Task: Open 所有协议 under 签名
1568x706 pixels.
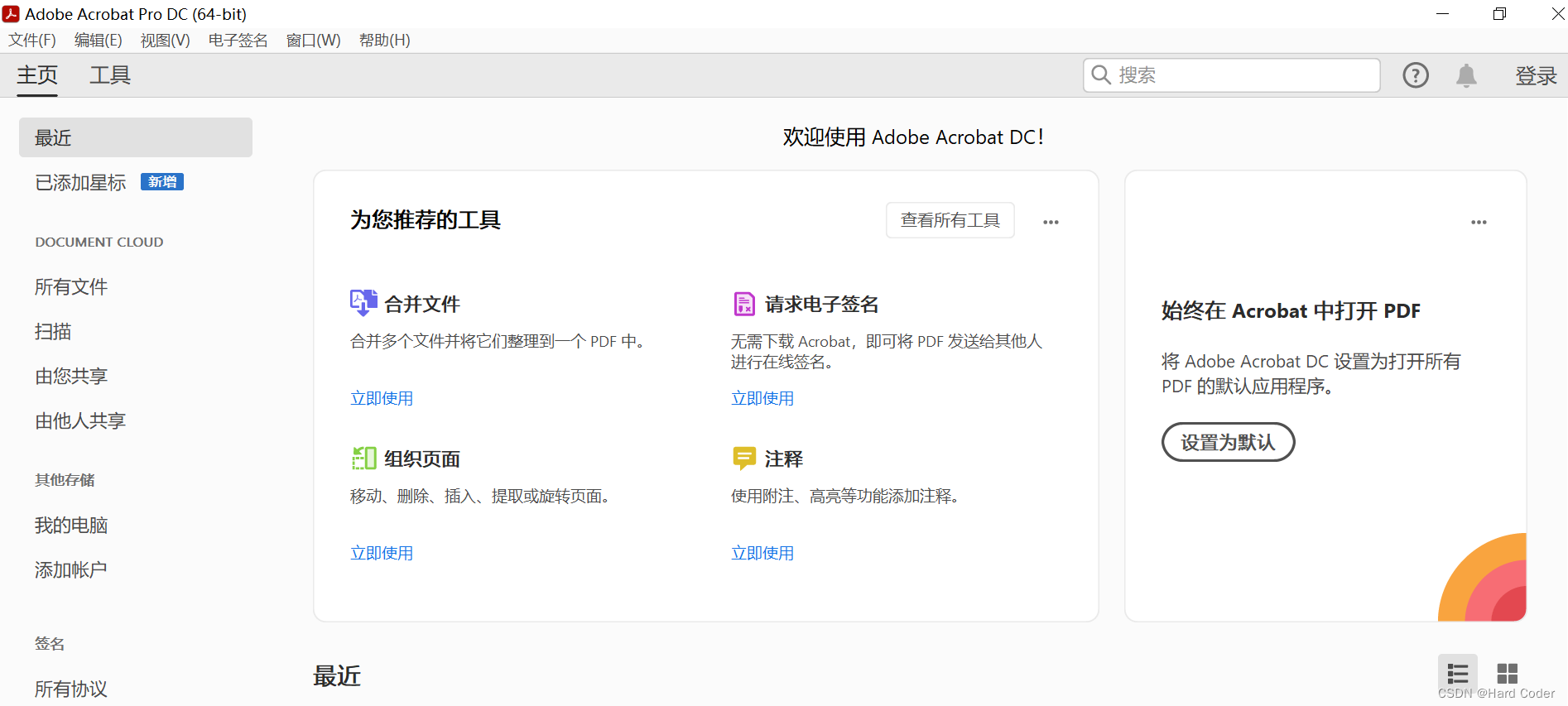Action: click(x=71, y=689)
